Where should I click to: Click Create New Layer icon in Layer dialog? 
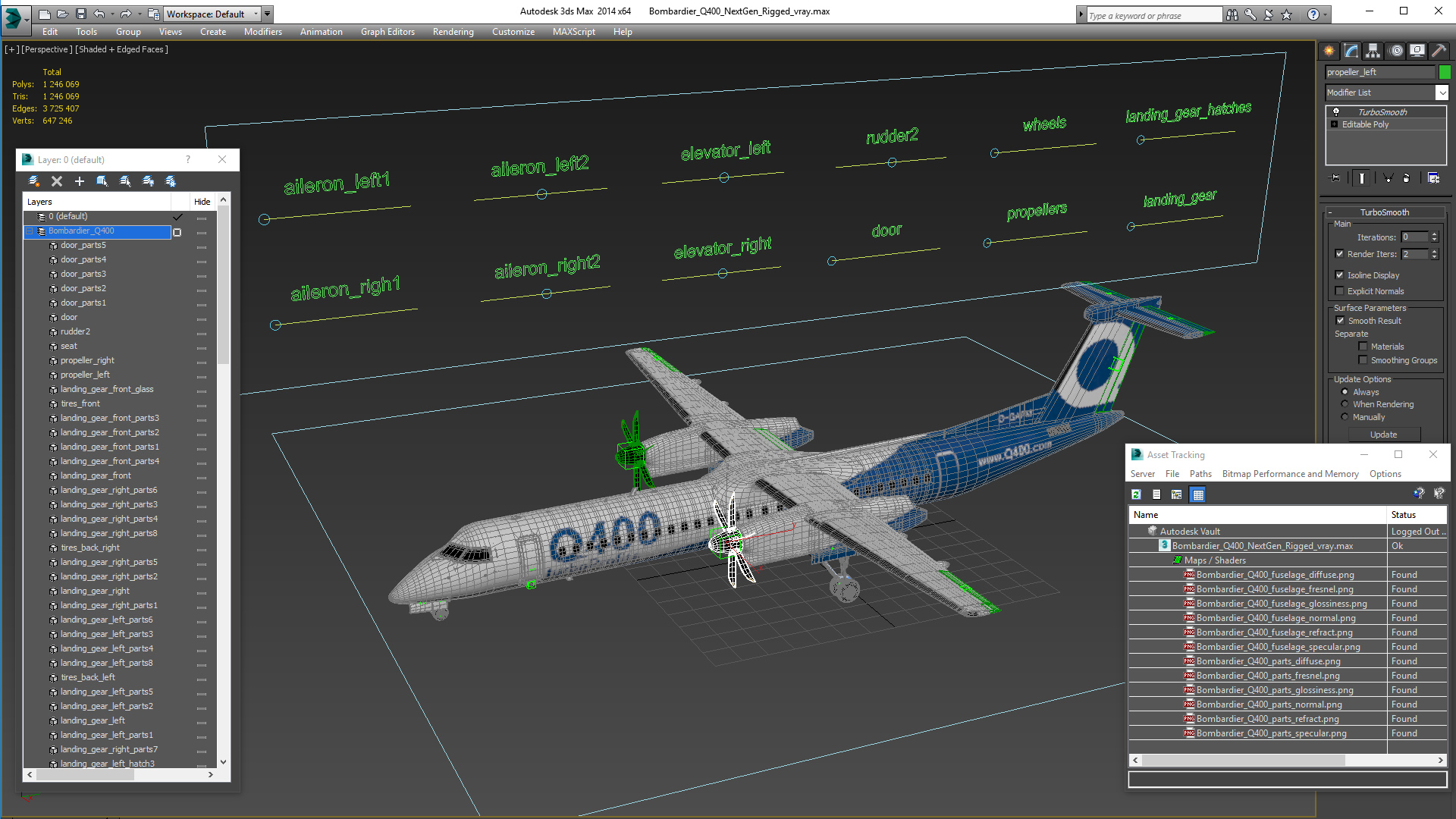(x=33, y=181)
